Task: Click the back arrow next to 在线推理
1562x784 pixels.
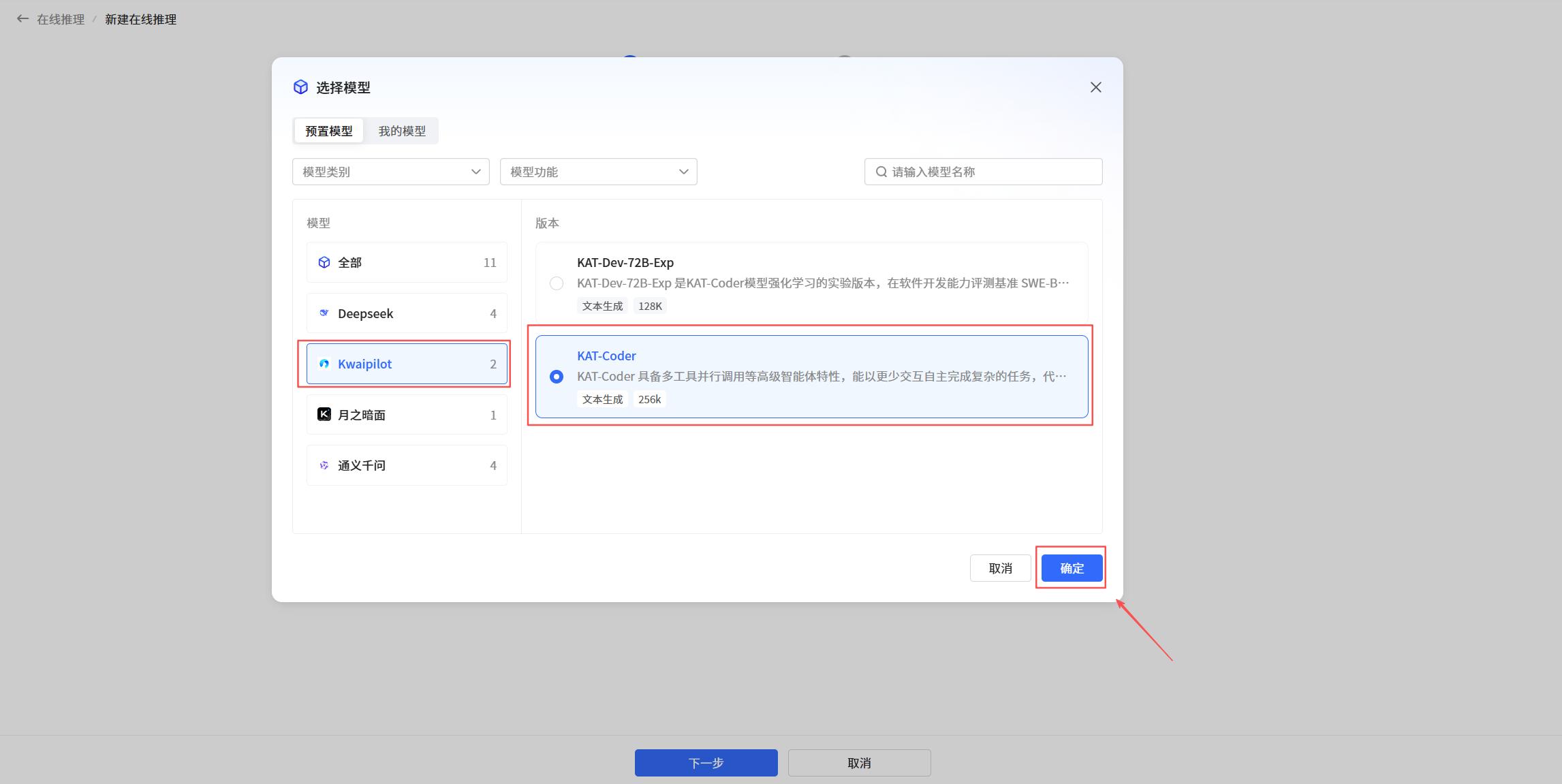Action: tap(22, 19)
